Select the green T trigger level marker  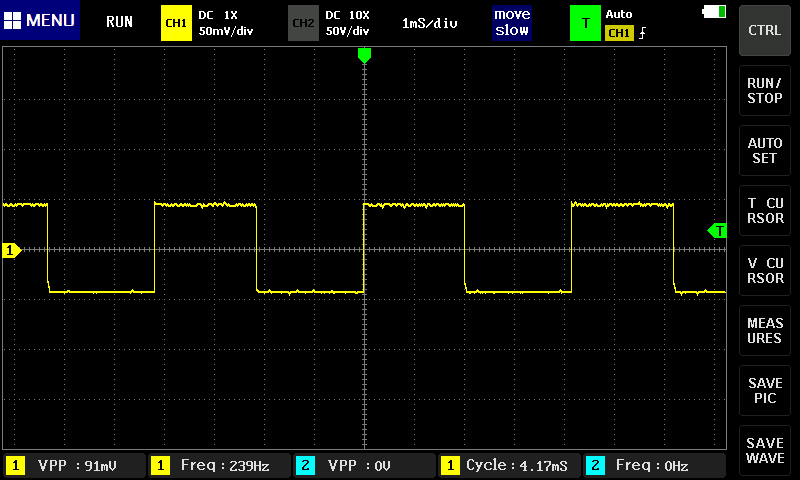pos(717,231)
